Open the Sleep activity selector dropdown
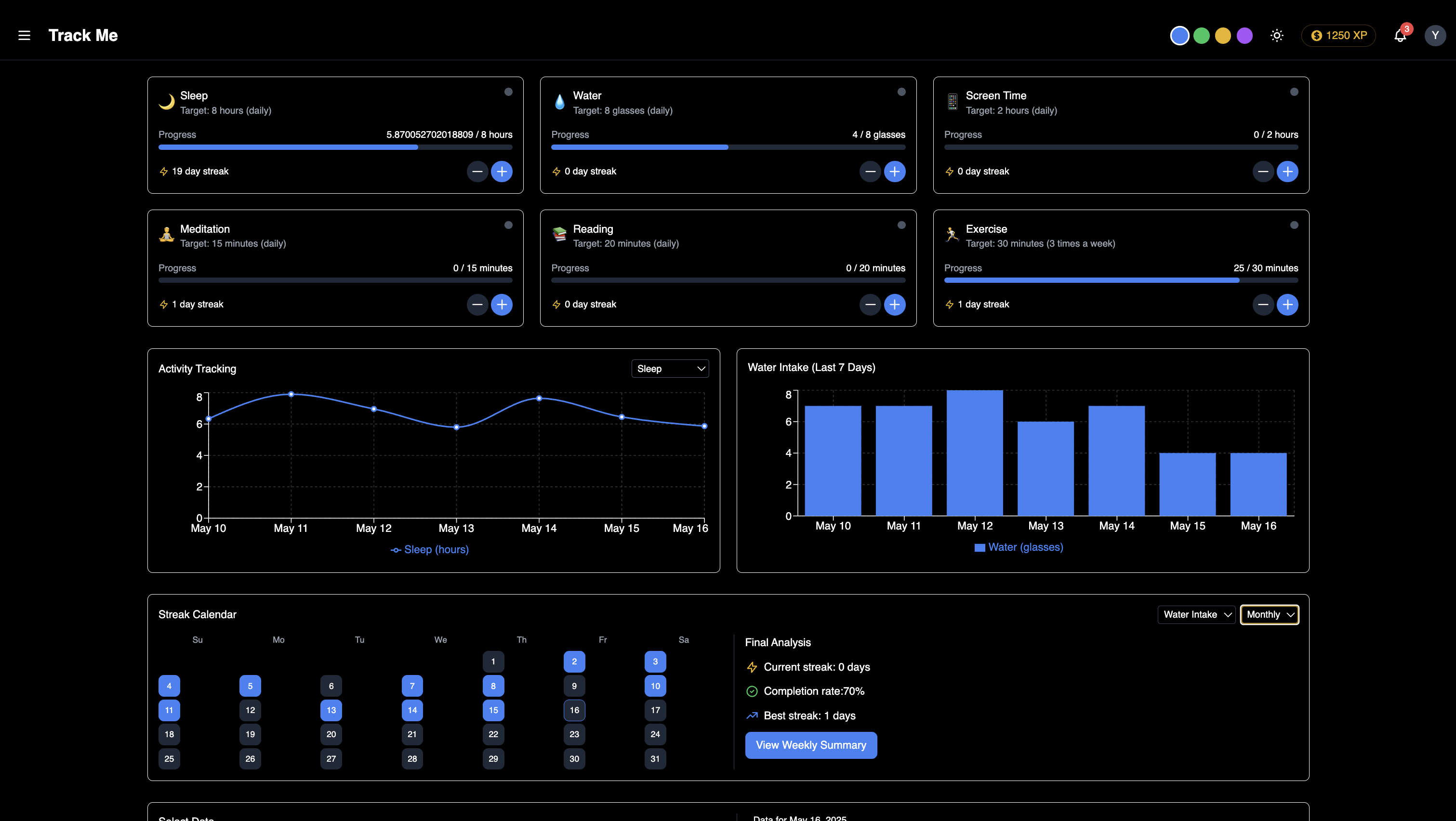This screenshot has height=821, width=1456. pyautogui.click(x=670, y=369)
